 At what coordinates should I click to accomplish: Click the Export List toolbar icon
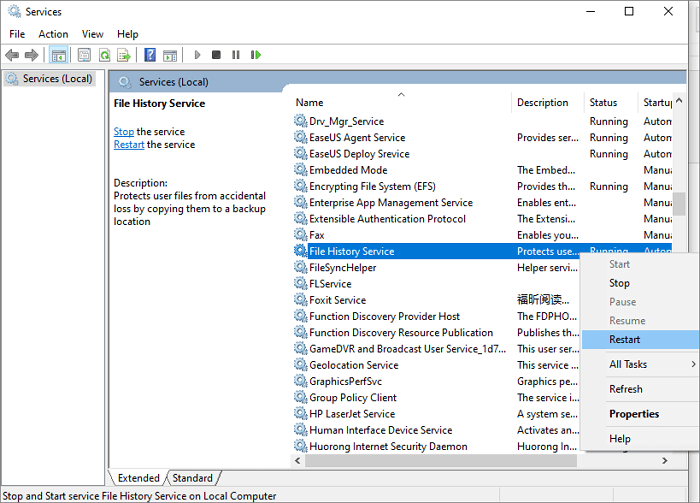(x=123, y=55)
